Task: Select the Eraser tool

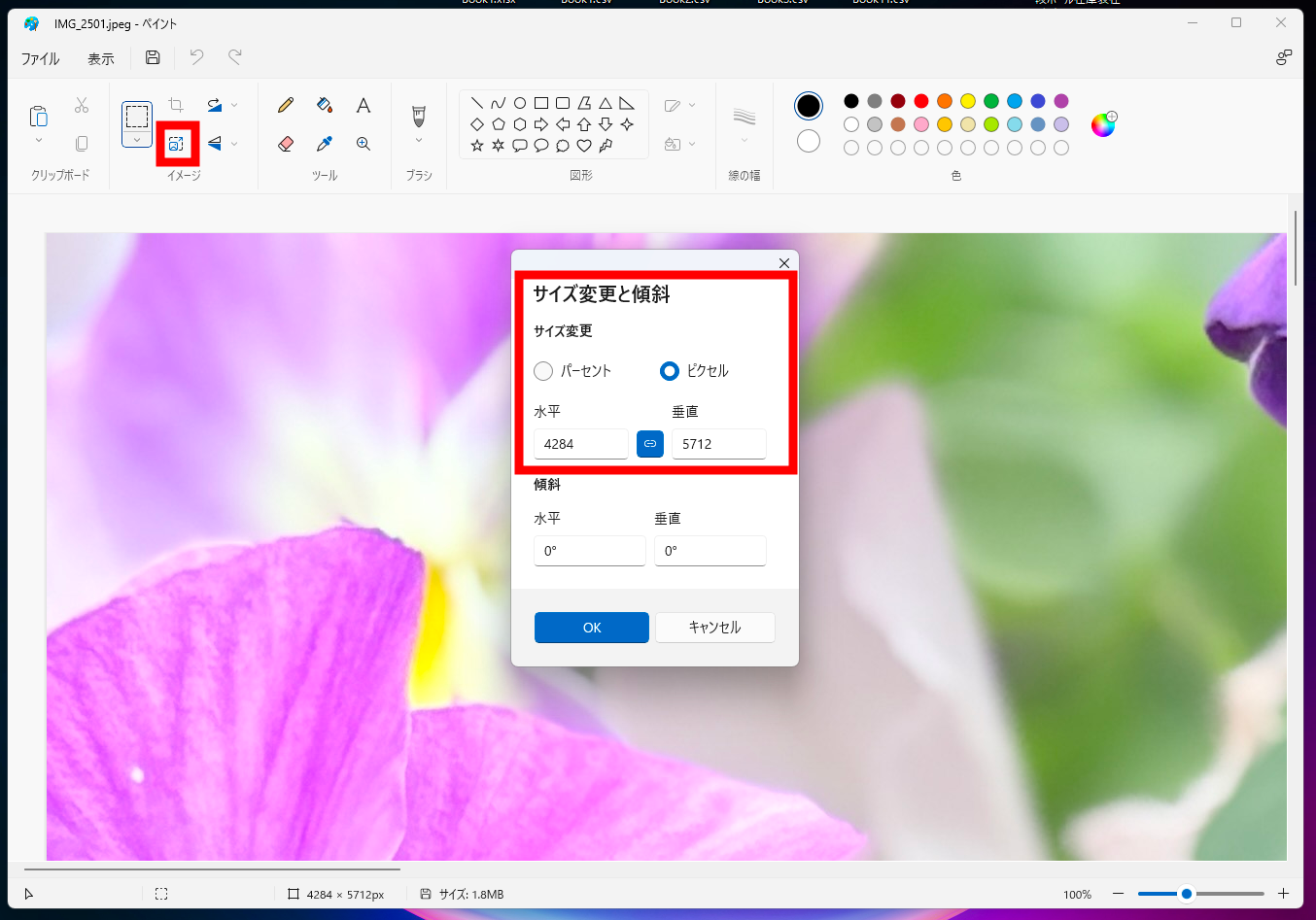Action: pos(286,144)
